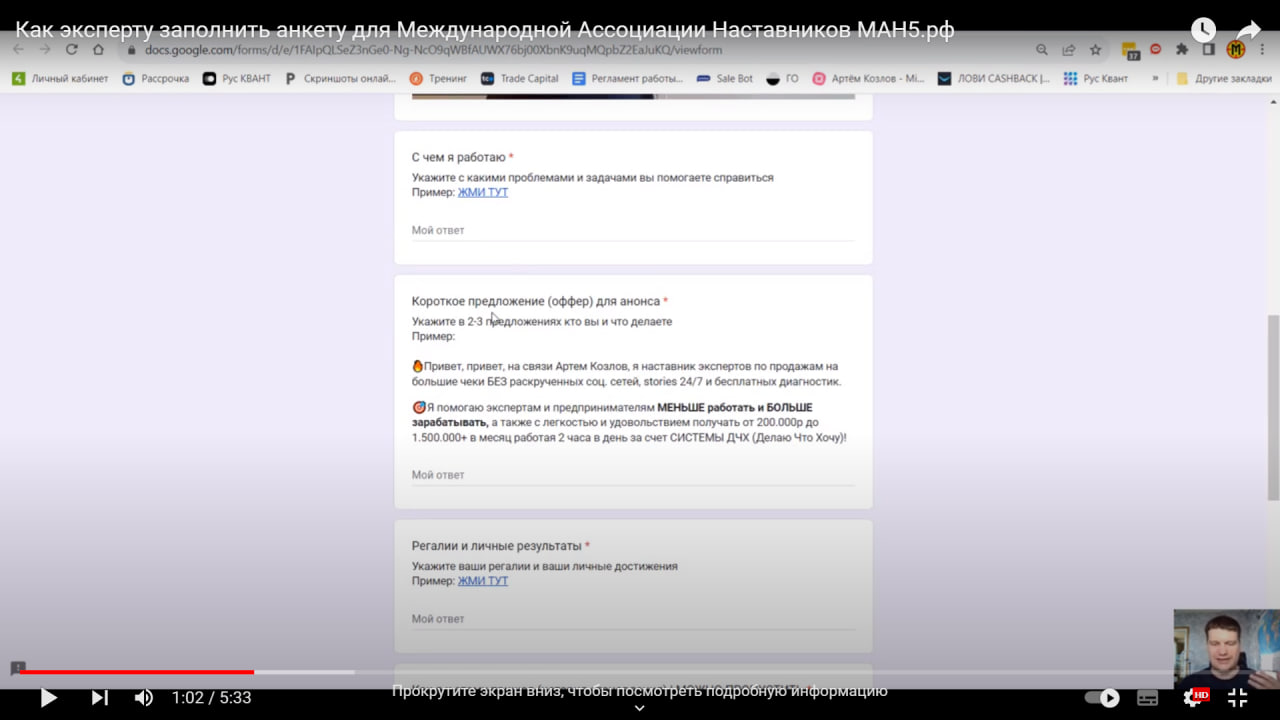Focus the 'Короткое предложение' answer field
The image size is (1280, 720).
point(633,475)
